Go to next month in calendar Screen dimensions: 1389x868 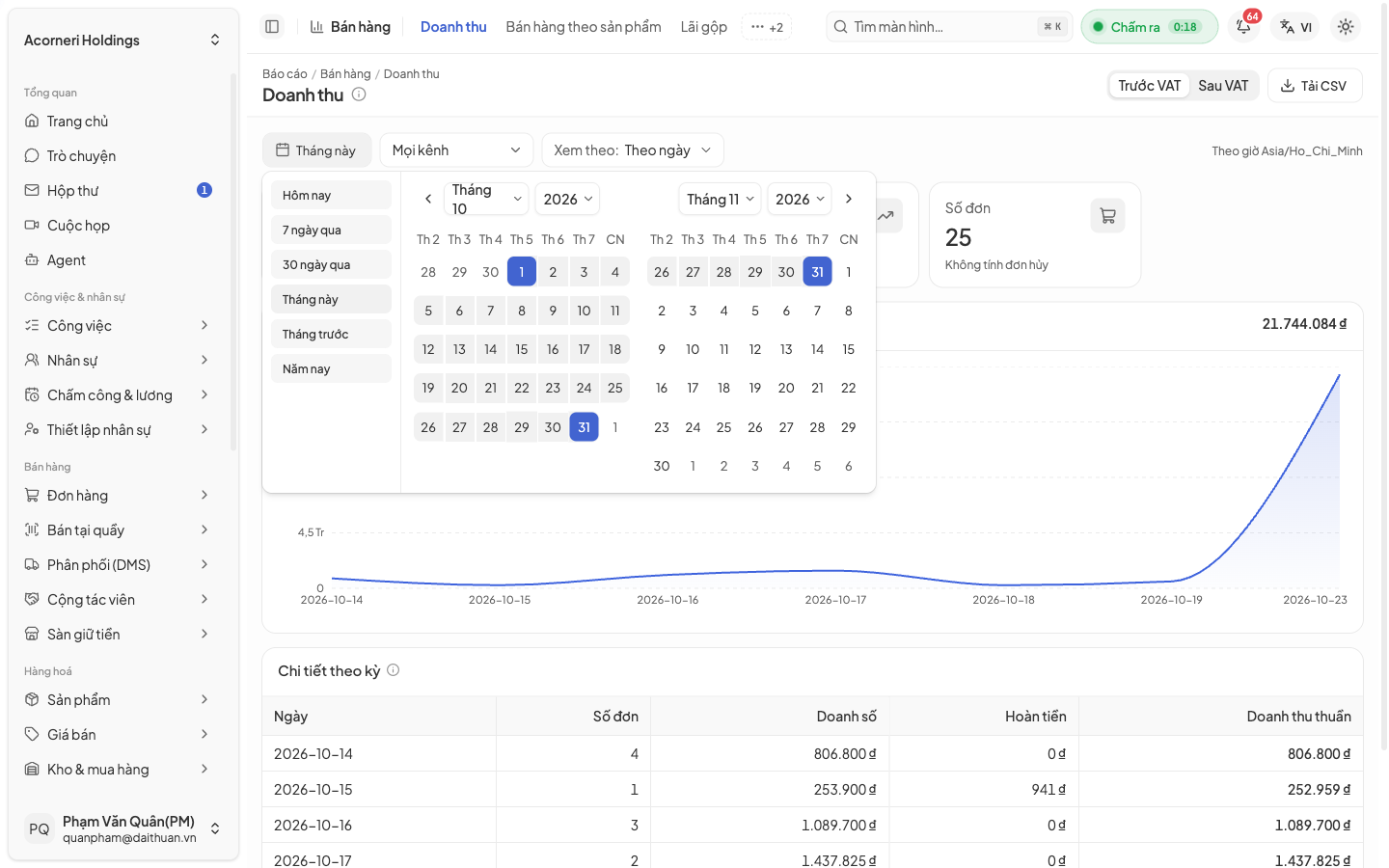849,199
